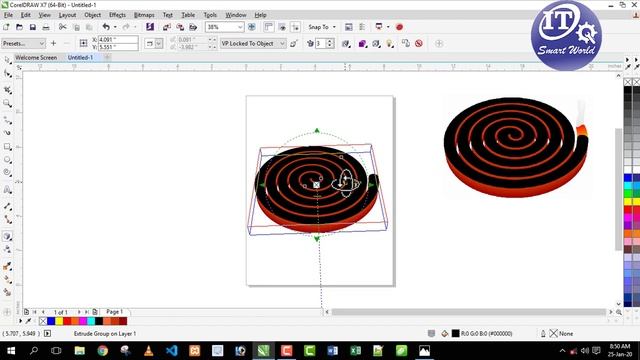Select the Freehand tool in the toolbox
Viewport: 640px width, 360px height.
point(7,120)
